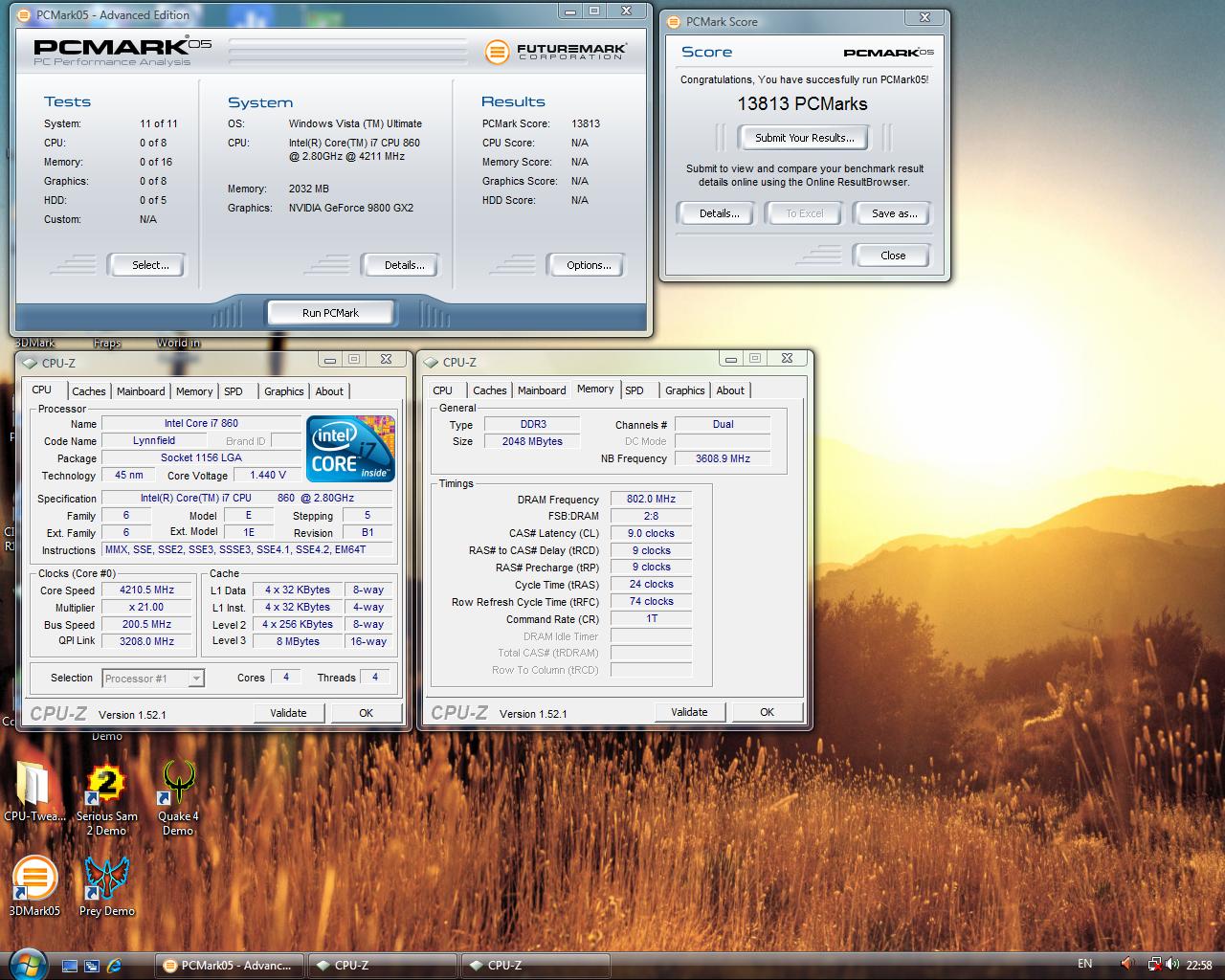
Task: Click Command Rate value 1T
Action: tap(651, 619)
